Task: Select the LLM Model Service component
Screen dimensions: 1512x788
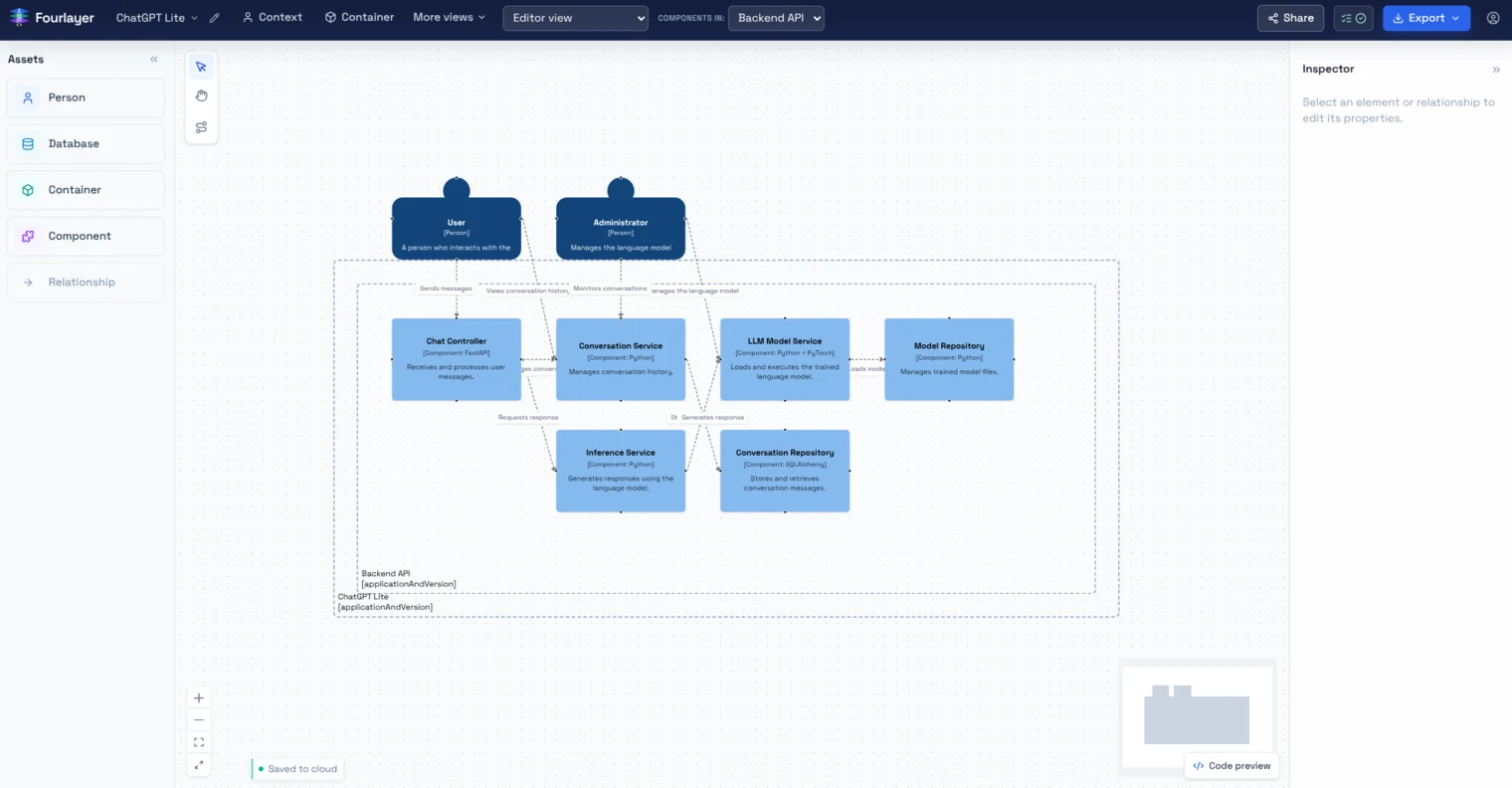Action: coord(785,359)
